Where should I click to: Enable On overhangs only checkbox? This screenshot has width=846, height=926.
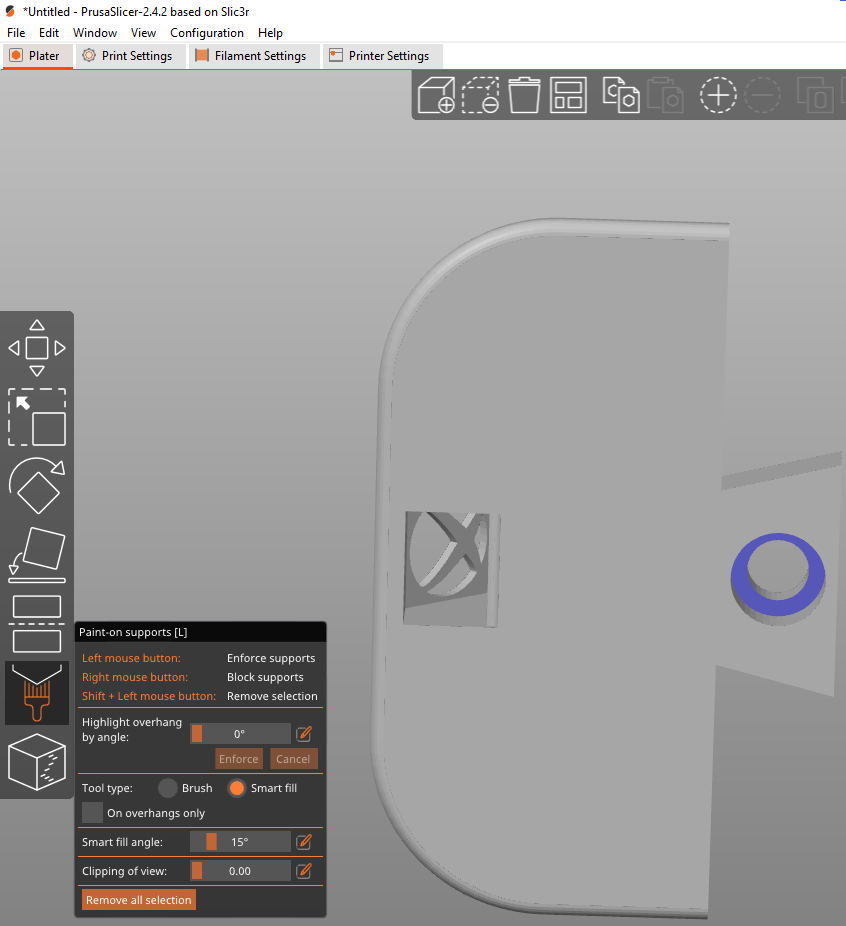(92, 813)
